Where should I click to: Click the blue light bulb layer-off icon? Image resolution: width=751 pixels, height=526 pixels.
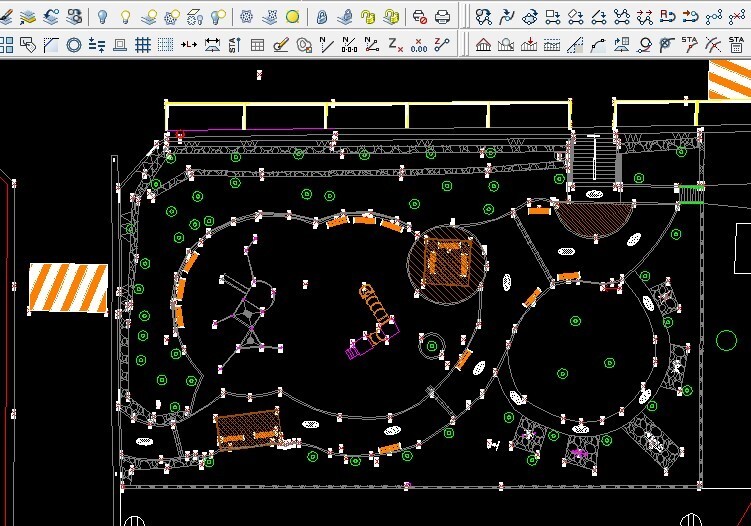pyautogui.click(x=101, y=17)
